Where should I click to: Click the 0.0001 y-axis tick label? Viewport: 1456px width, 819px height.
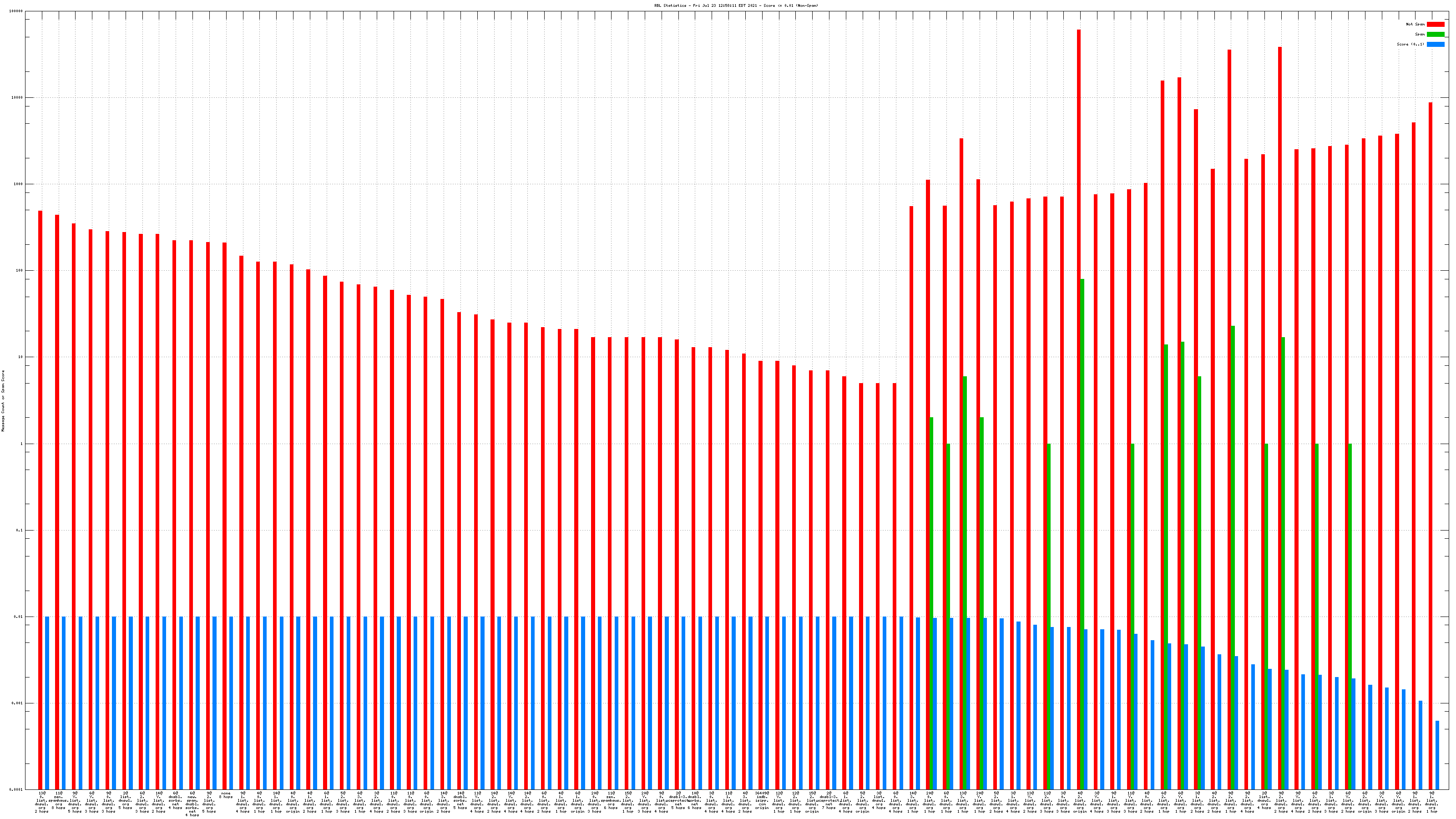pyautogui.click(x=16, y=789)
